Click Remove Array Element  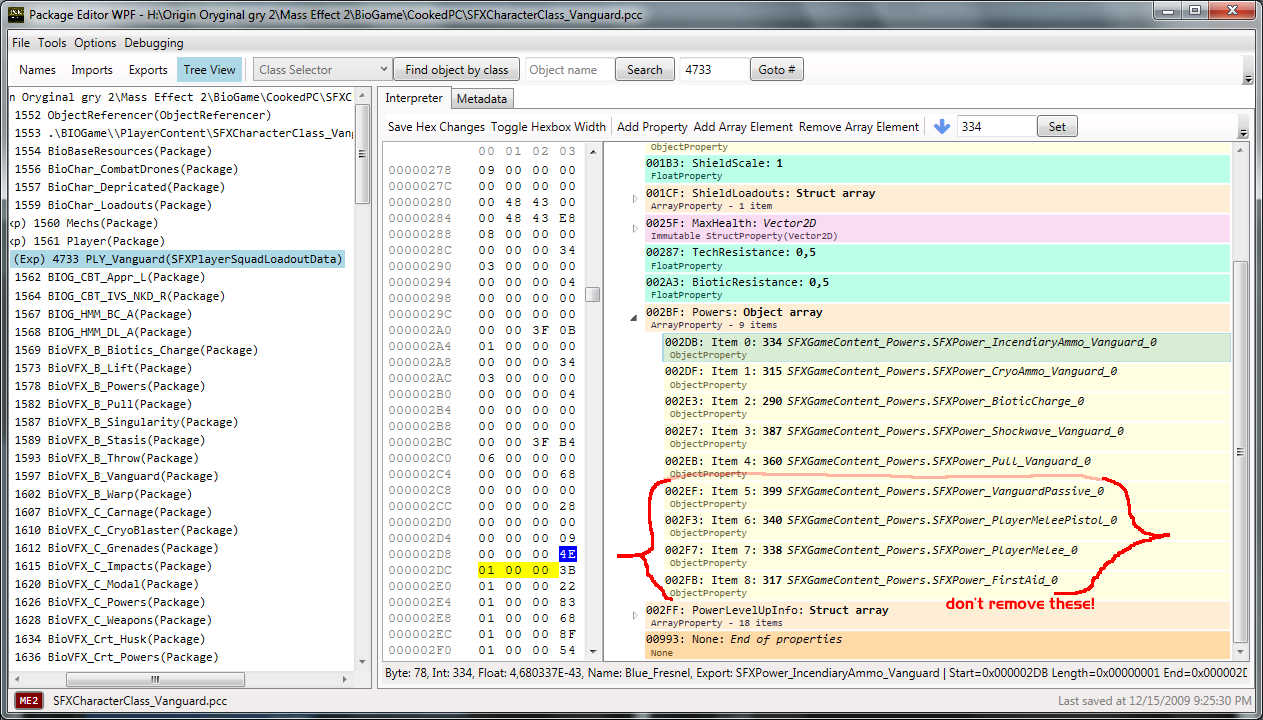[x=859, y=127]
